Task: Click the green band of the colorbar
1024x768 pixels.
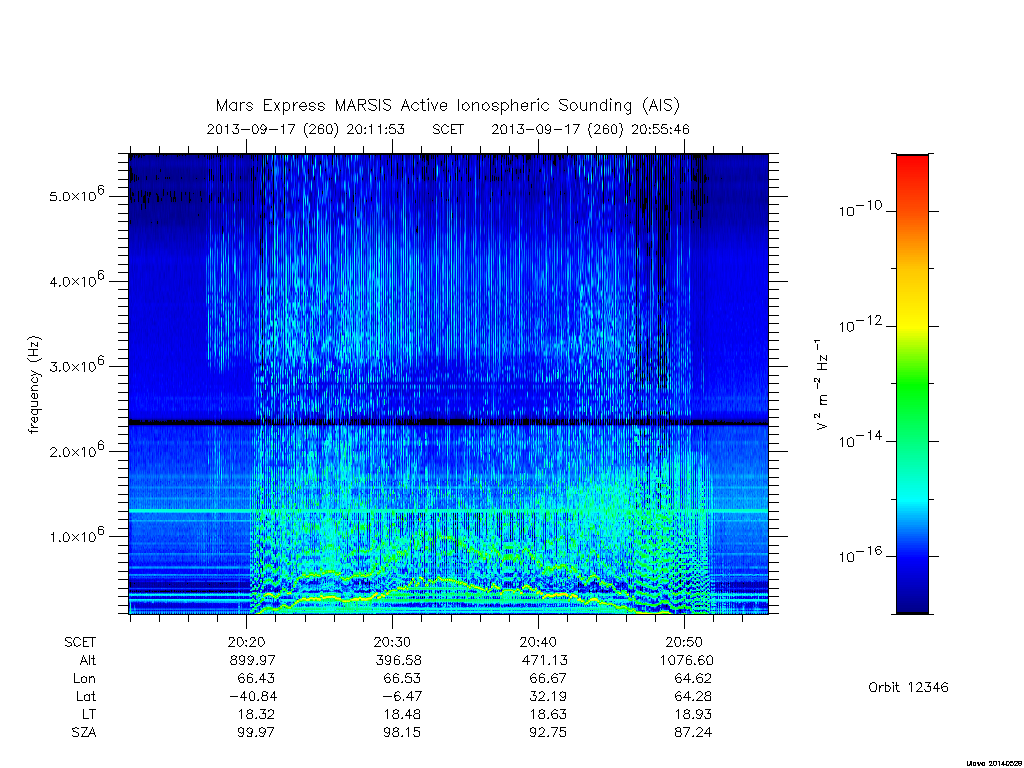Action: point(912,385)
